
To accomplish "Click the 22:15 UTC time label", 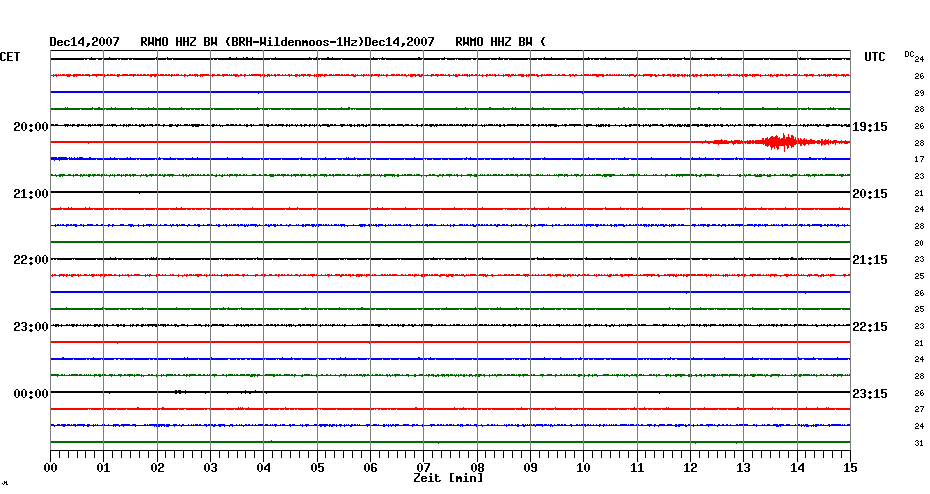I will (x=870, y=327).
